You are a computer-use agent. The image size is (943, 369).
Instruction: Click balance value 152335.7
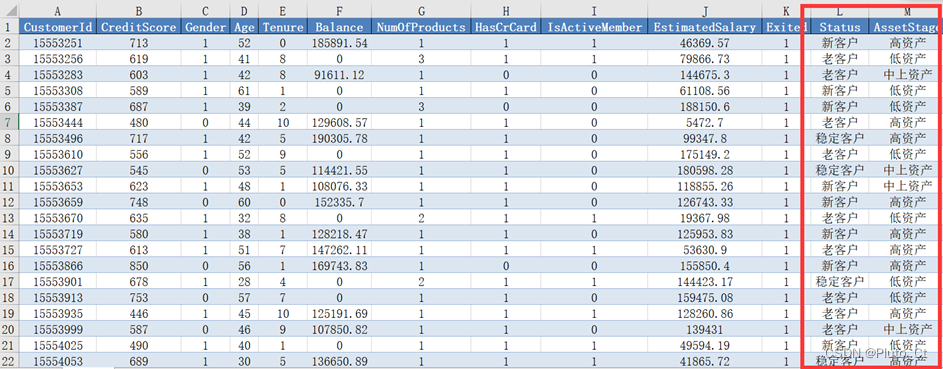click(x=340, y=202)
